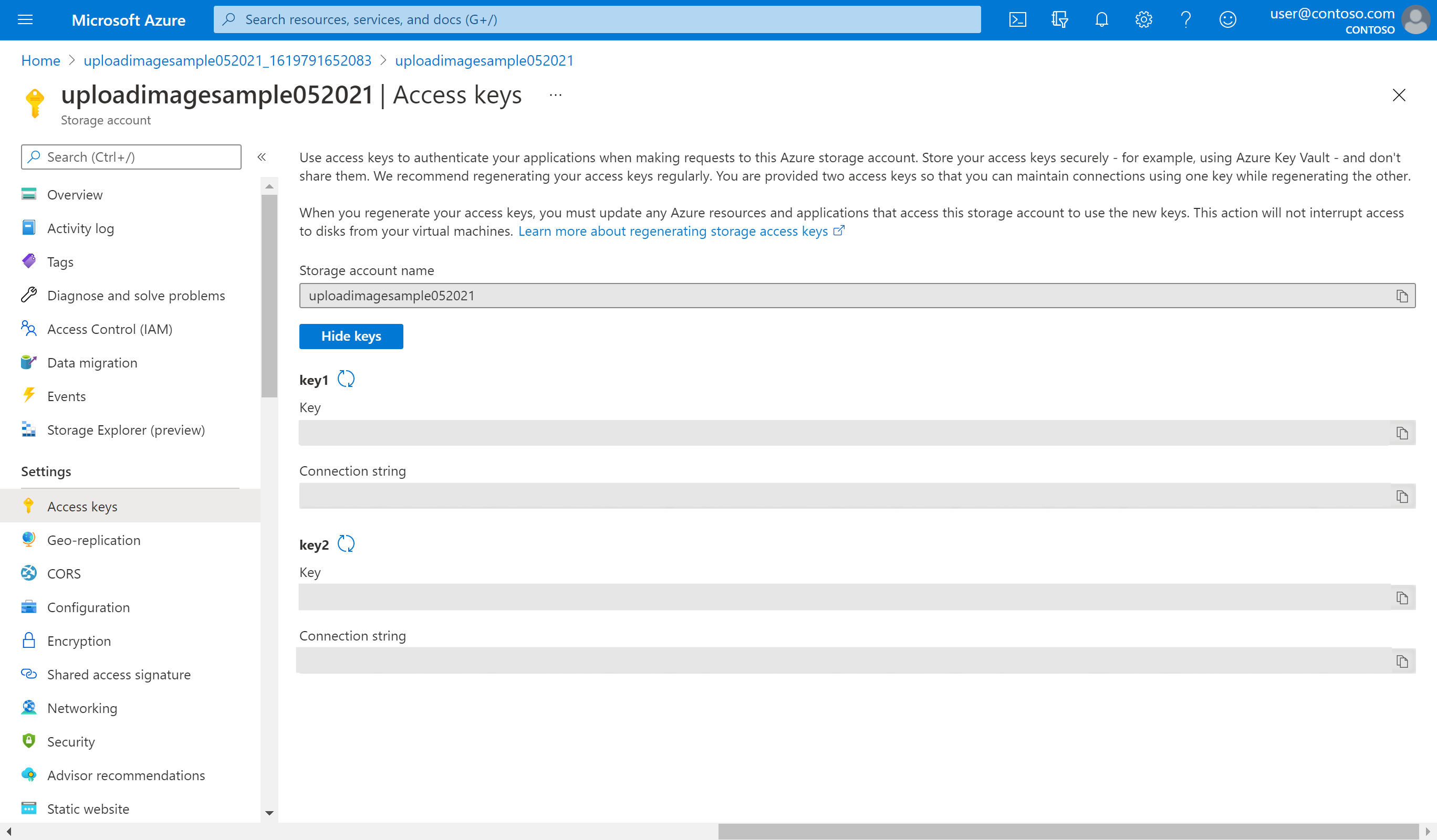Viewport: 1437px width, 840px height.
Task: Open Cloud Shell from the top bar
Action: tap(1017, 20)
